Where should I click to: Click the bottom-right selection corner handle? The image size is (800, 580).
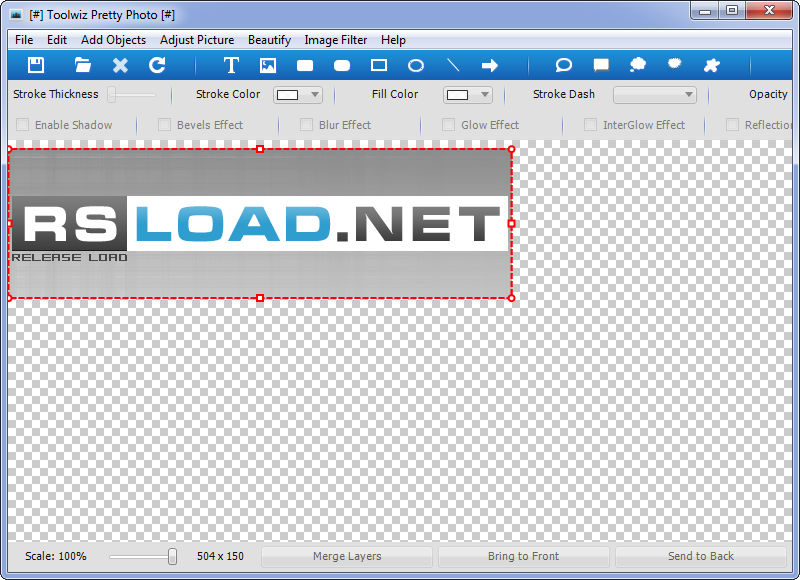tap(512, 298)
